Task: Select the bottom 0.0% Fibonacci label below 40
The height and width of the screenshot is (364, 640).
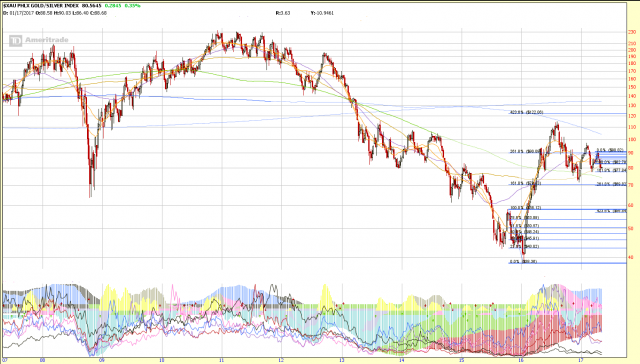Action: tap(523, 262)
